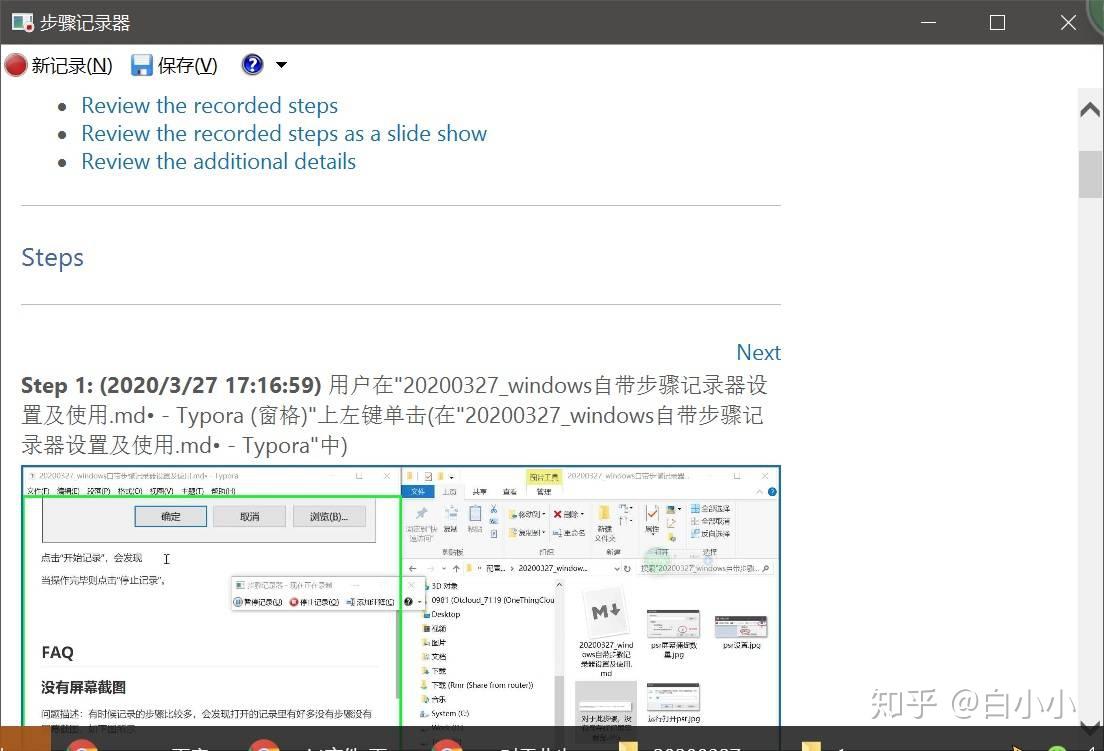
Task: Select the 查看 tab in the screenshot ribbon
Action: click(509, 491)
